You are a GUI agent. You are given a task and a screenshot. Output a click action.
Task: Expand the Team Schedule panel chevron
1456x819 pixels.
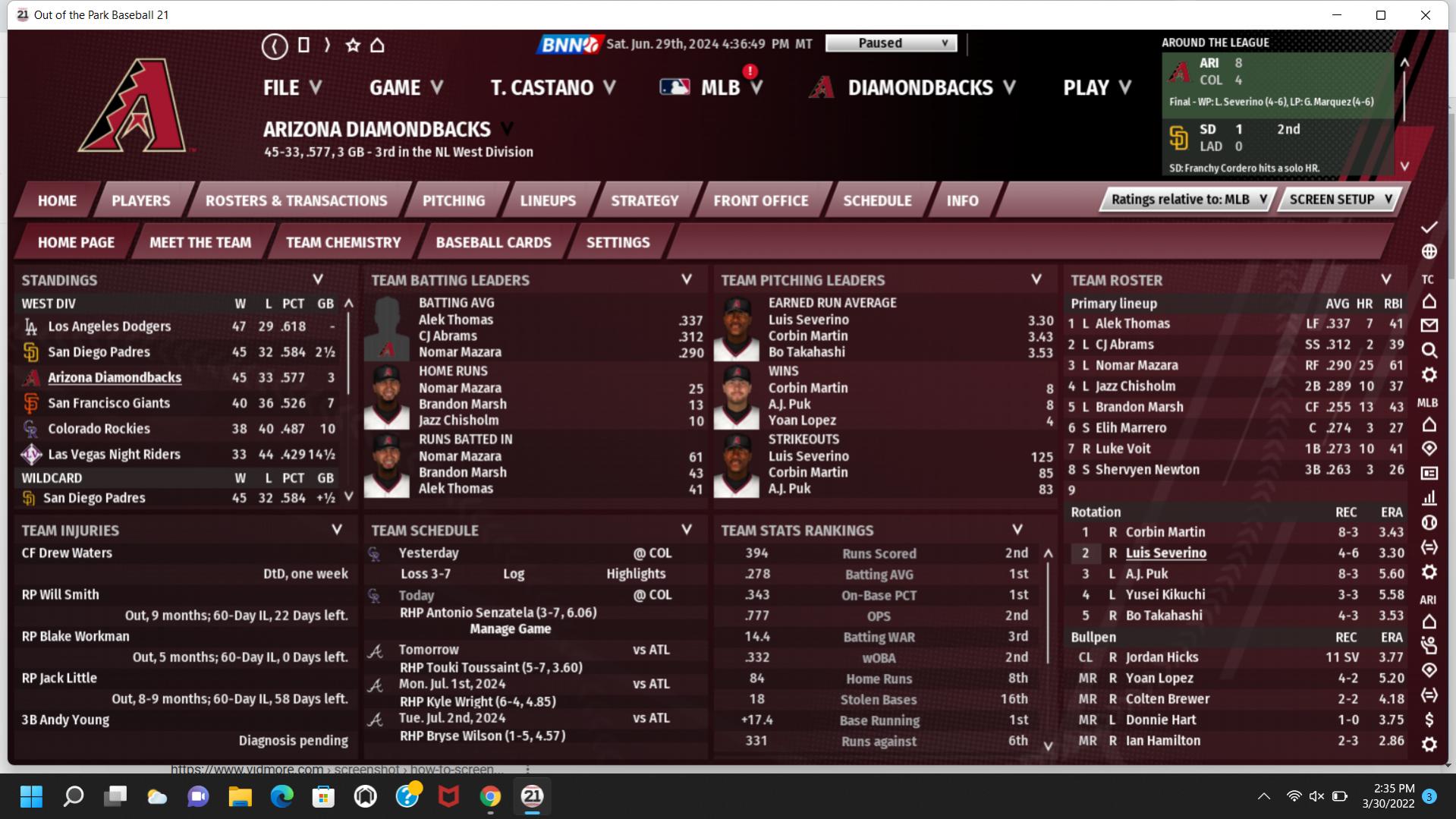pos(687,529)
